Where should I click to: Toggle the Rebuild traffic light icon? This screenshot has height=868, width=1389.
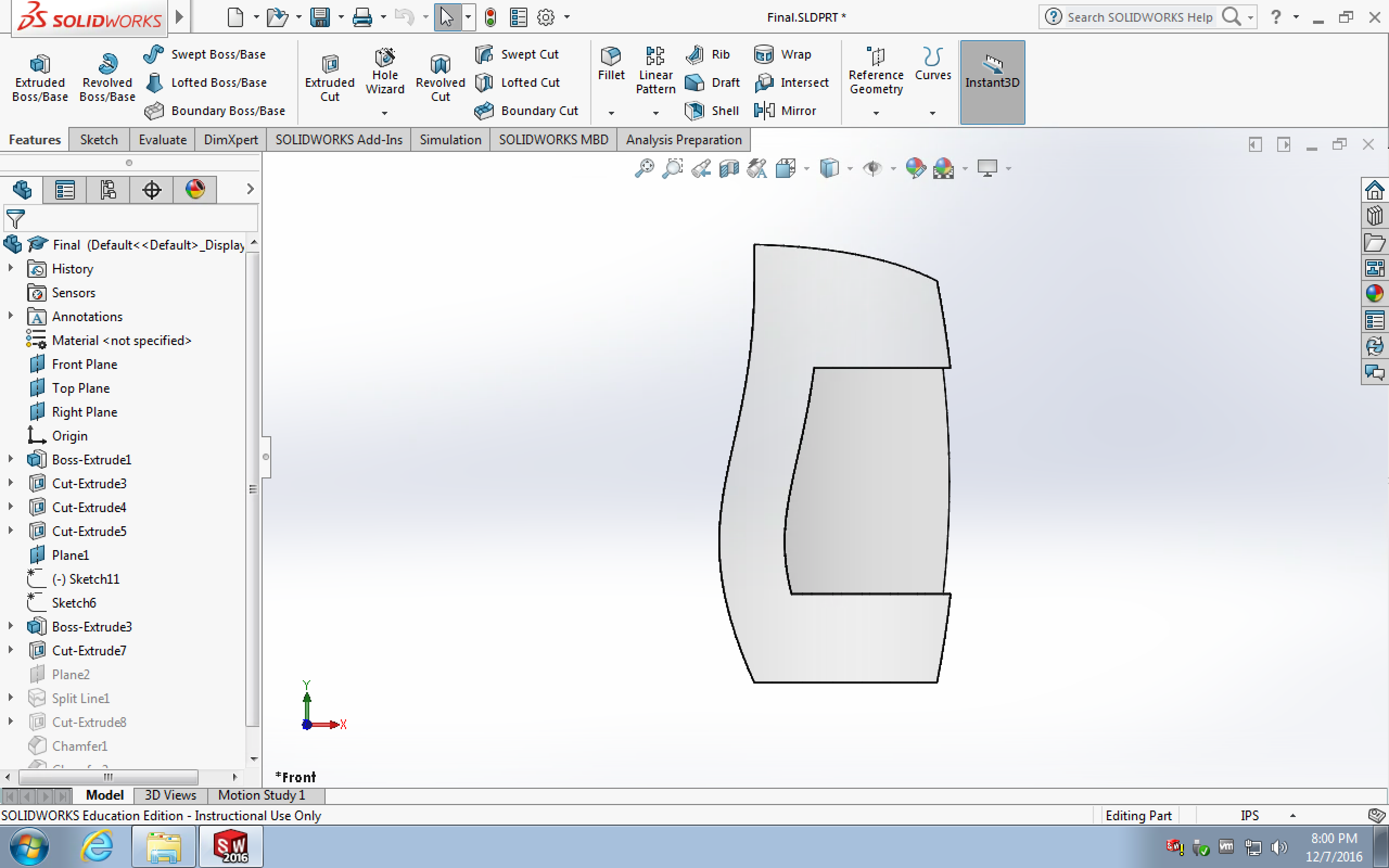490,17
